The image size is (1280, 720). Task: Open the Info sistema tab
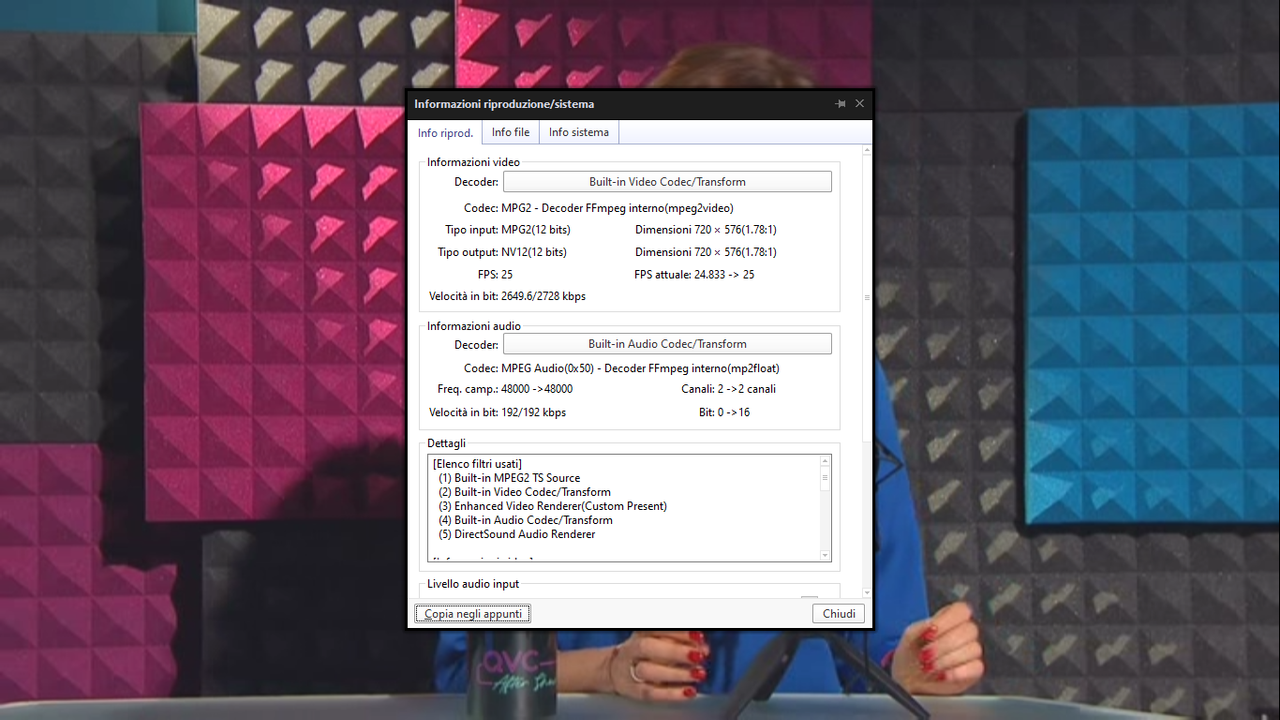578,131
